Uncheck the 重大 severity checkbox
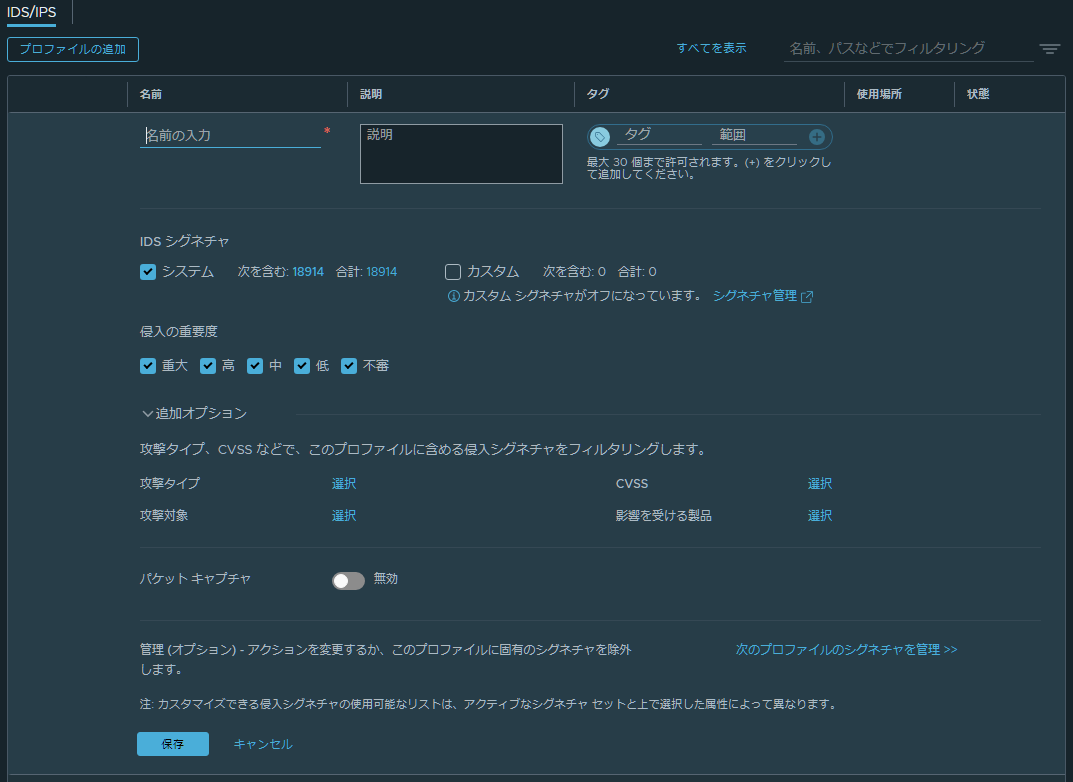This screenshot has height=782, width=1073. coord(148,366)
